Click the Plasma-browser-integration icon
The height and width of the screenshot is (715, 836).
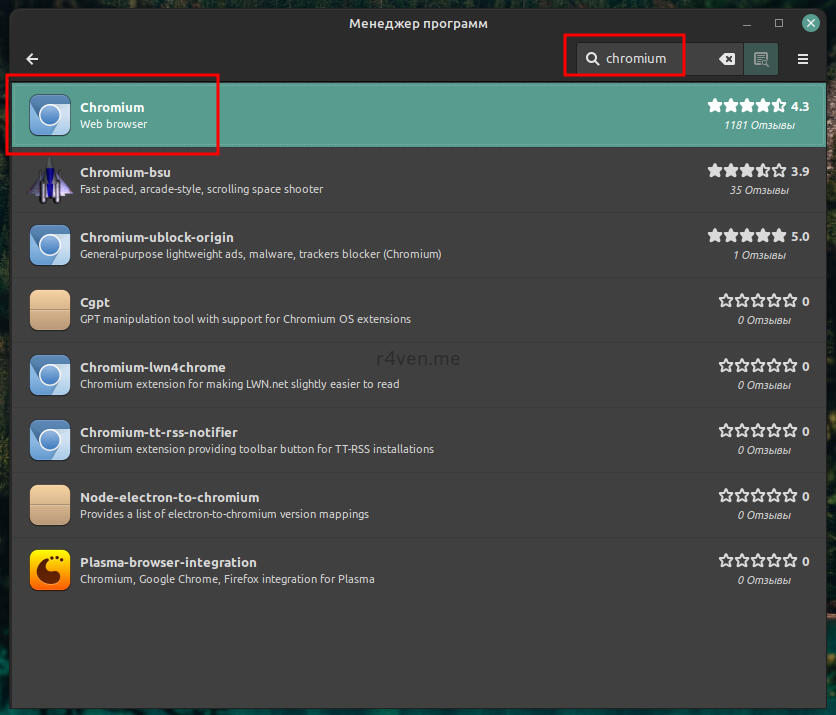(50, 570)
